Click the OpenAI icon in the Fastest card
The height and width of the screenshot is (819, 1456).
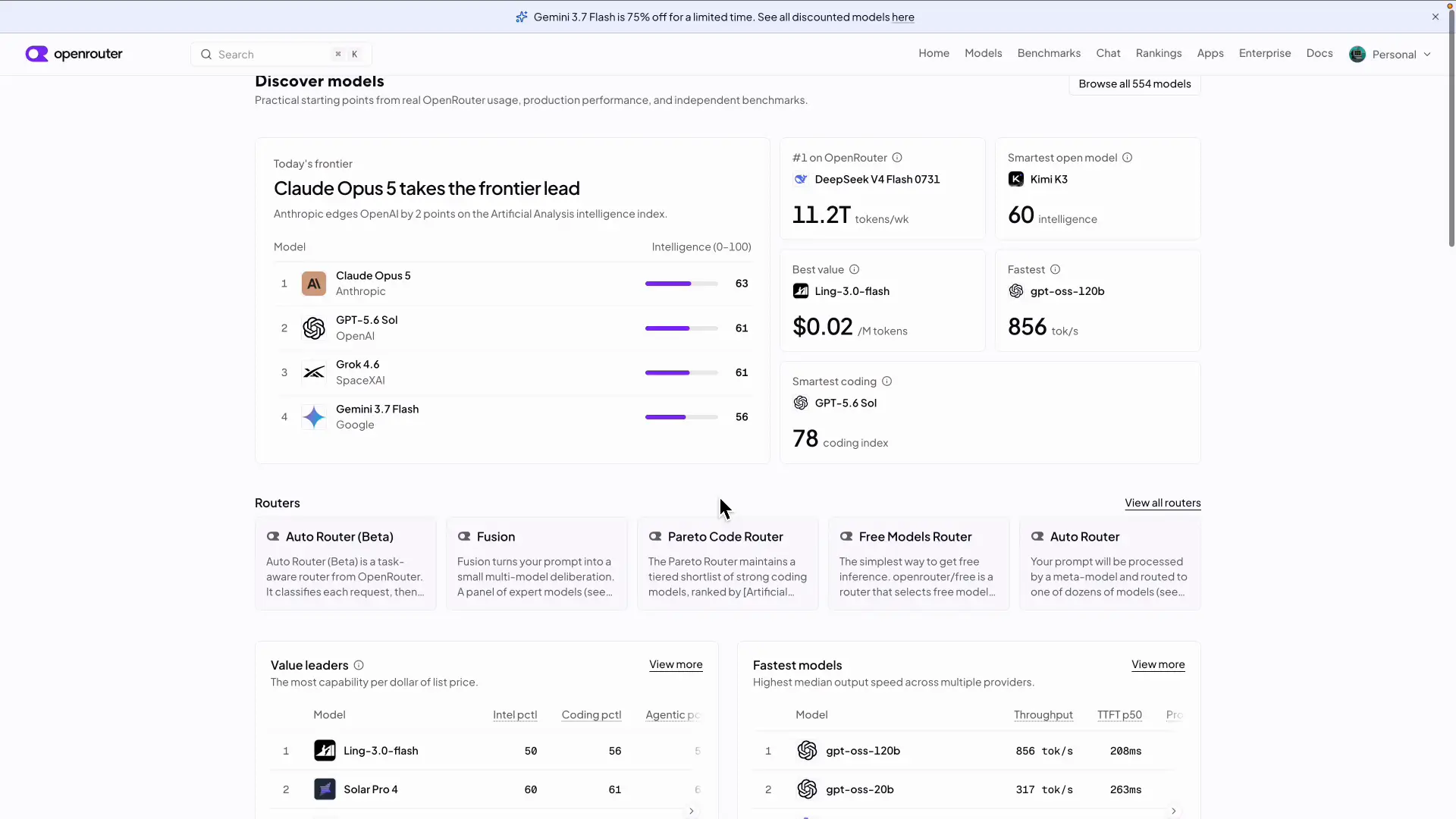coord(1016,291)
